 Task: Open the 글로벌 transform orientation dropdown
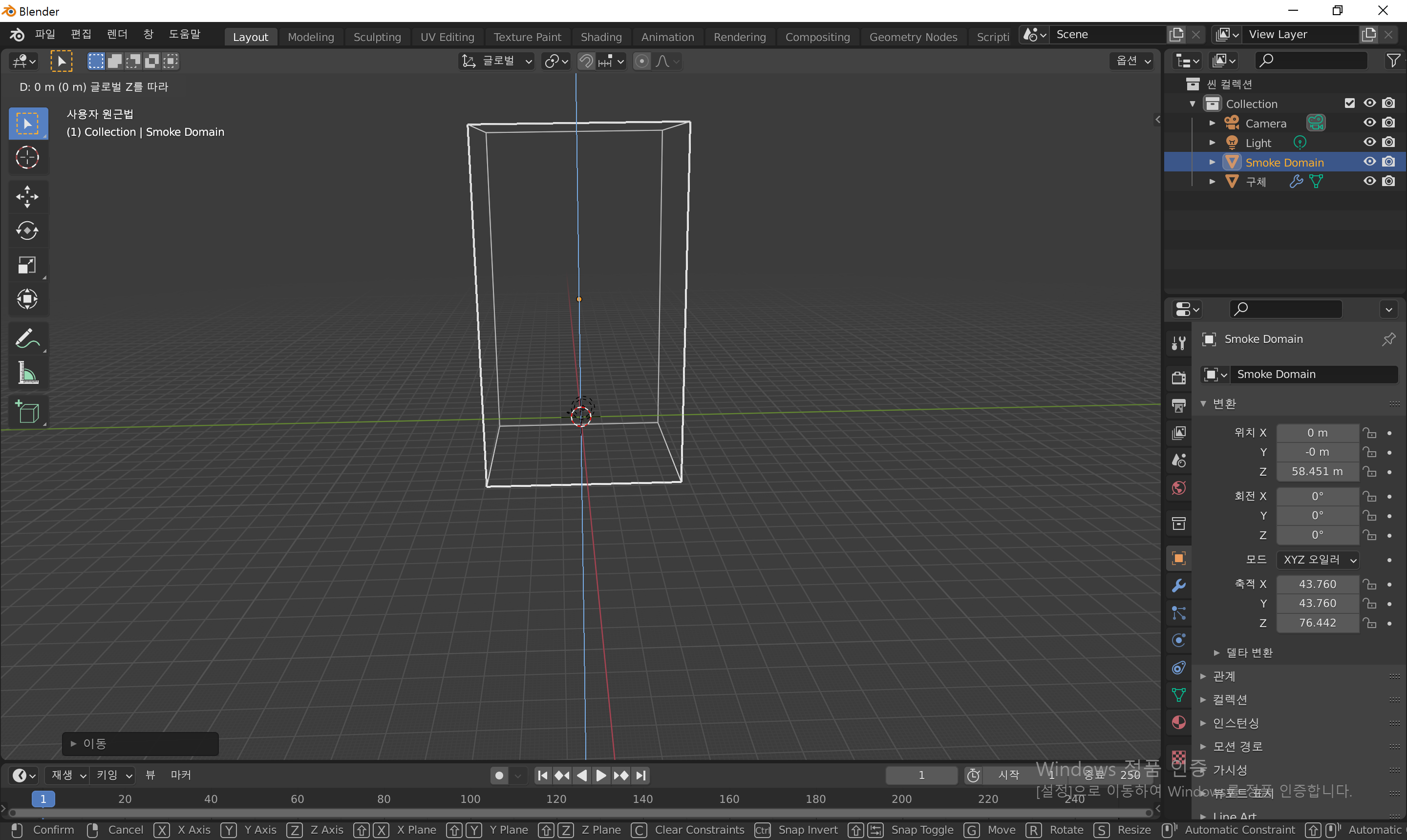click(x=496, y=61)
